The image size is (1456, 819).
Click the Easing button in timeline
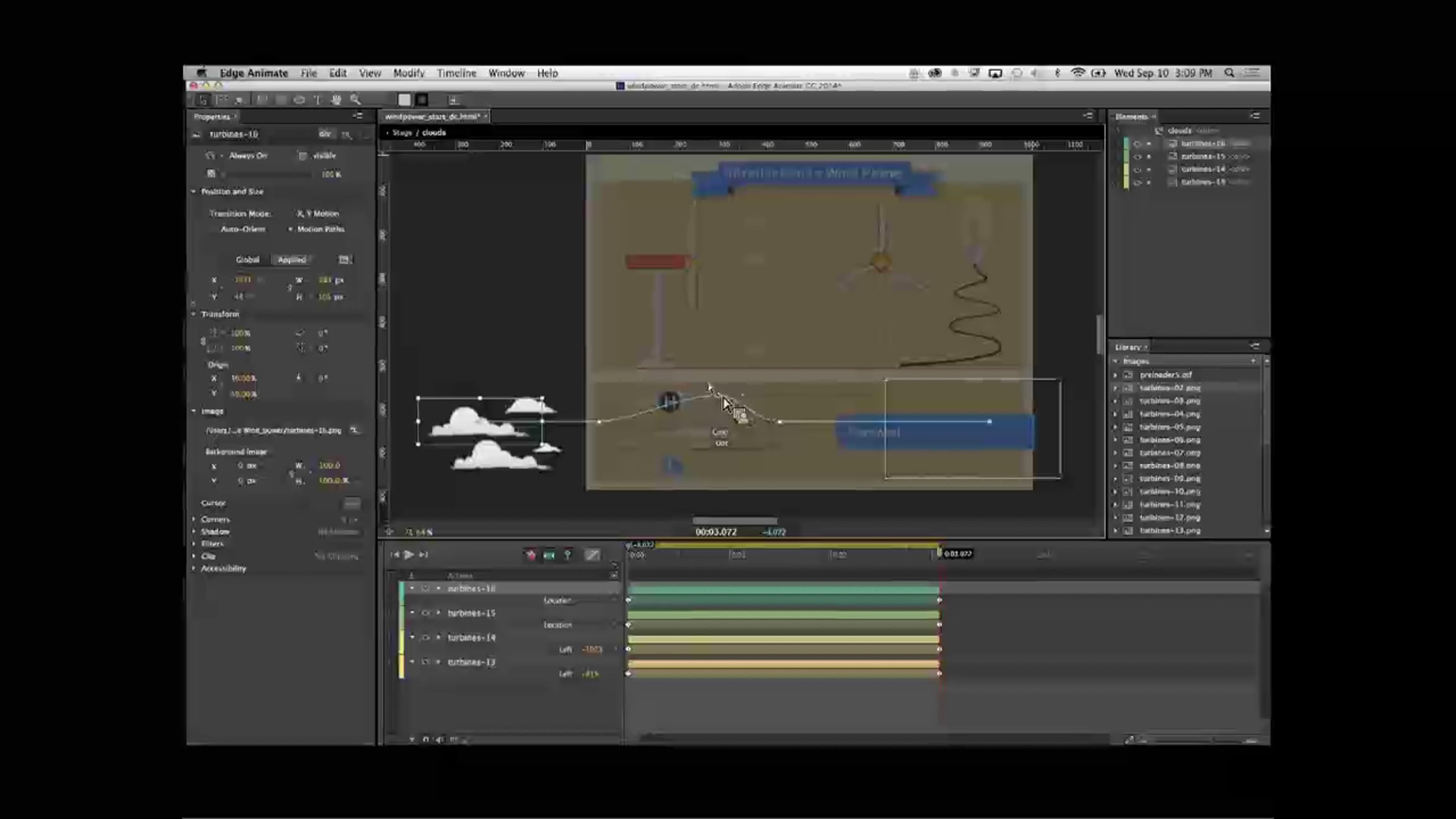pos(592,554)
